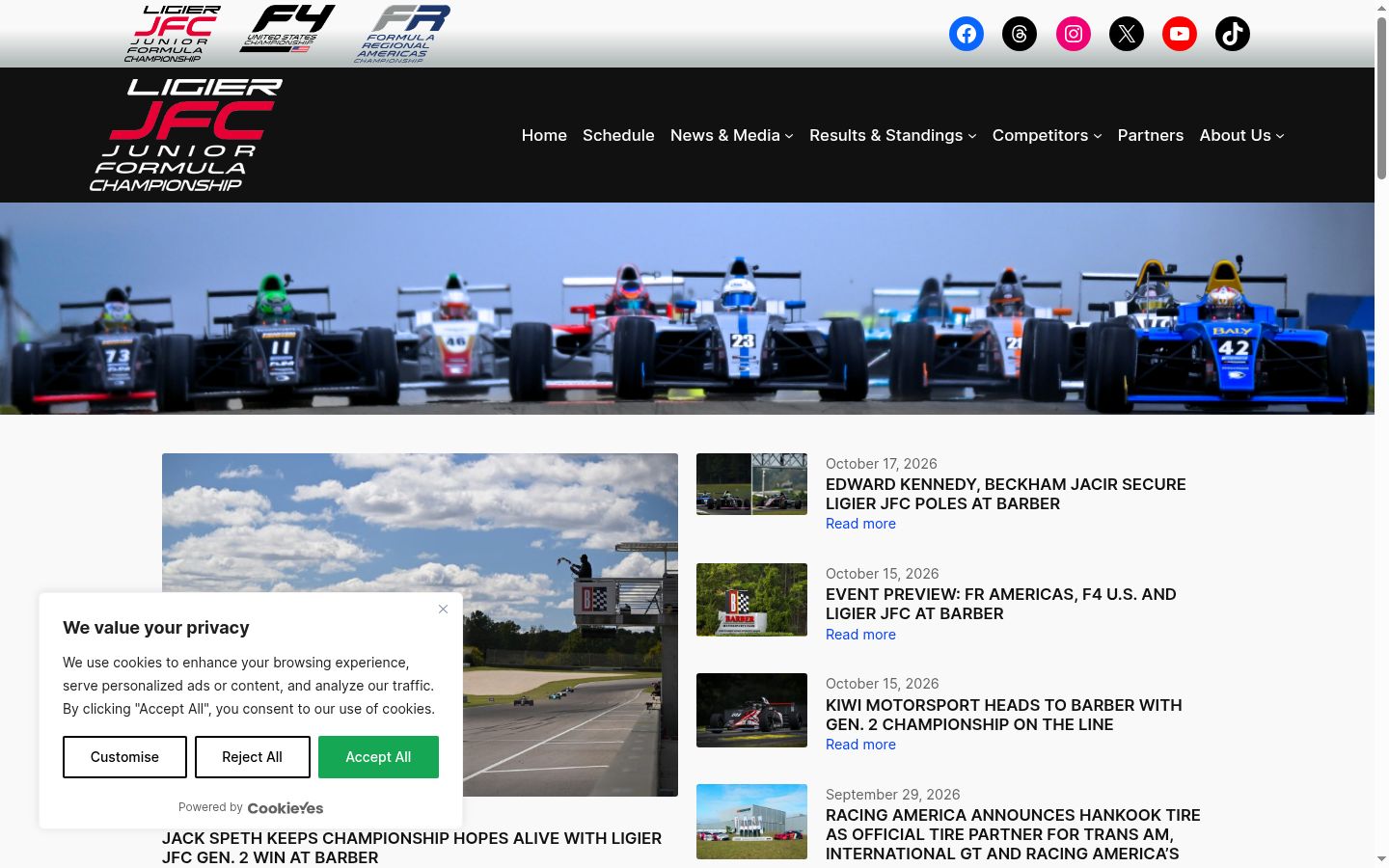Click the FR Formula Regional Americas logo
The width and height of the screenshot is (1389, 868).
click(x=402, y=34)
